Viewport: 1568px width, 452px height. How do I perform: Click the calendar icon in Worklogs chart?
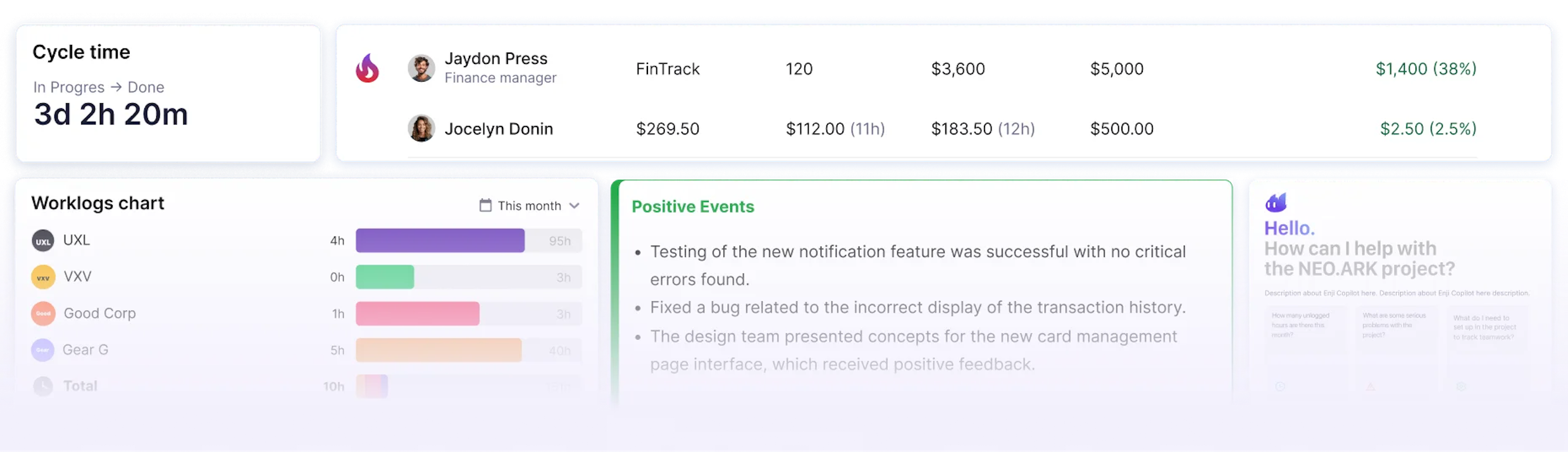pyautogui.click(x=485, y=205)
